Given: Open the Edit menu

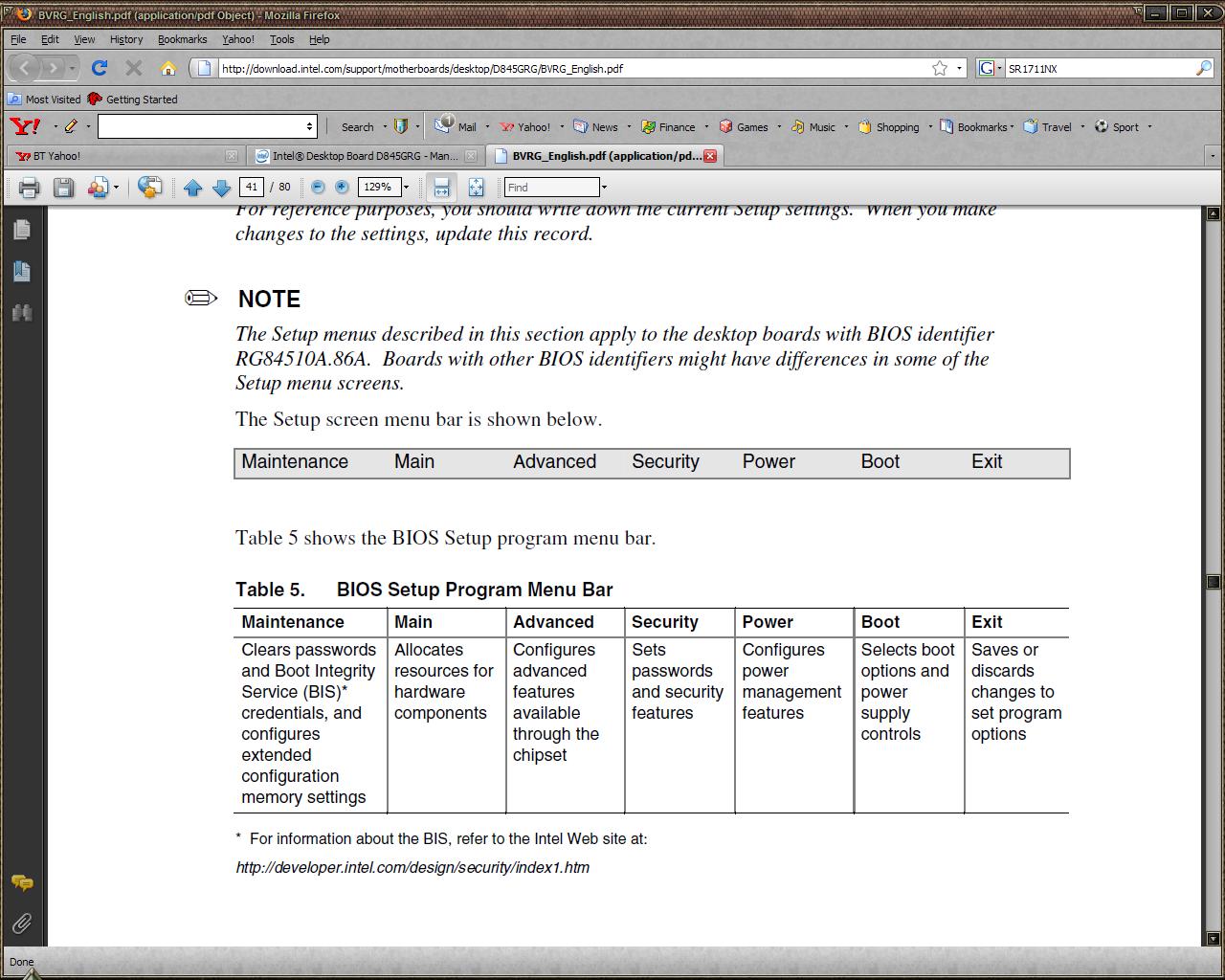Looking at the screenshot, I should 50,39.
